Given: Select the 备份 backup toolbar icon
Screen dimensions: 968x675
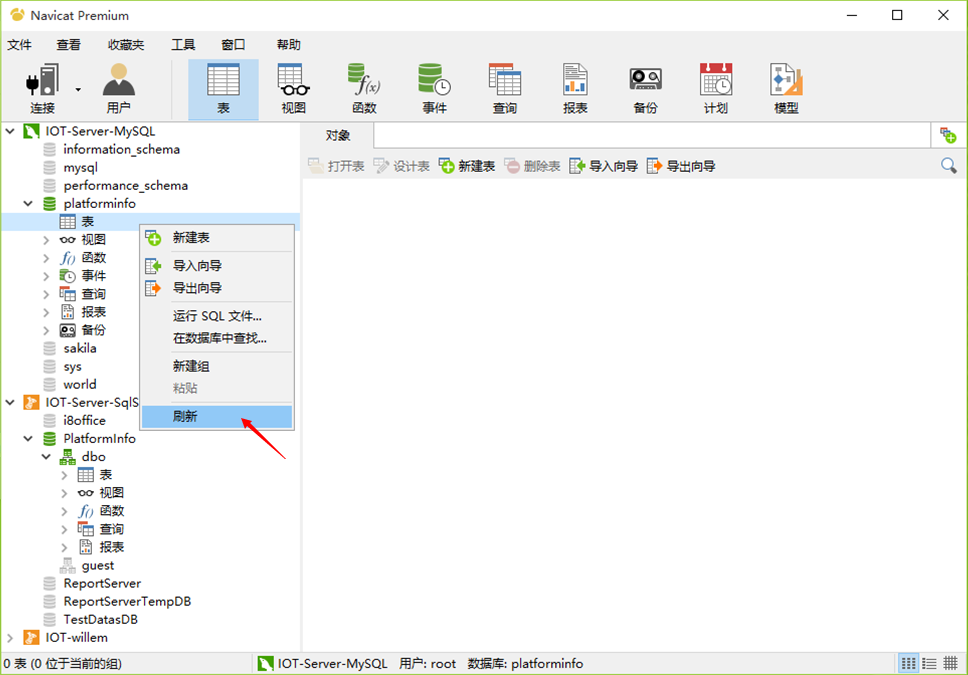Looking at the screenshot, I should [645, 89].
